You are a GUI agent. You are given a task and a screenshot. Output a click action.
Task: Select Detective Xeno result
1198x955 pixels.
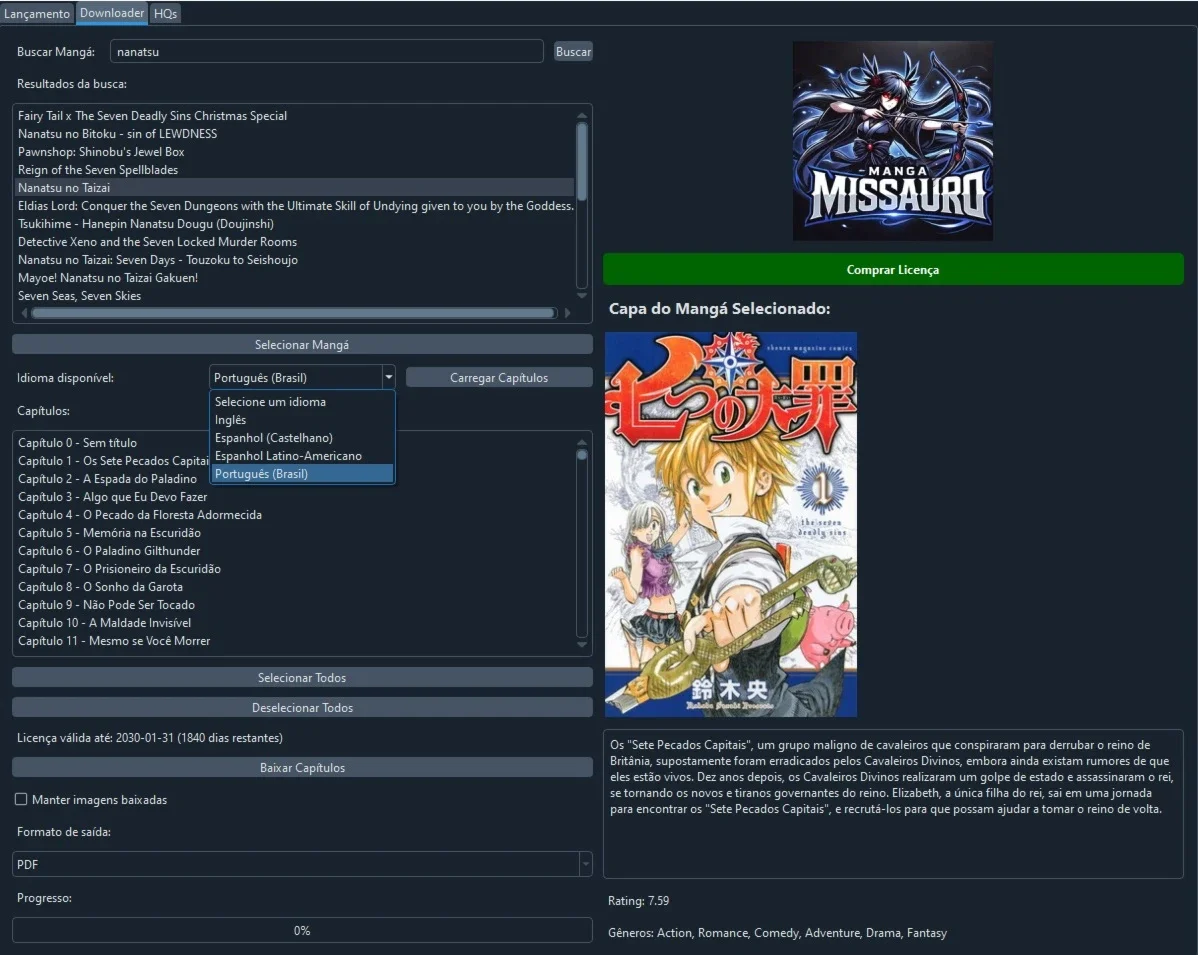coord(295,241)
